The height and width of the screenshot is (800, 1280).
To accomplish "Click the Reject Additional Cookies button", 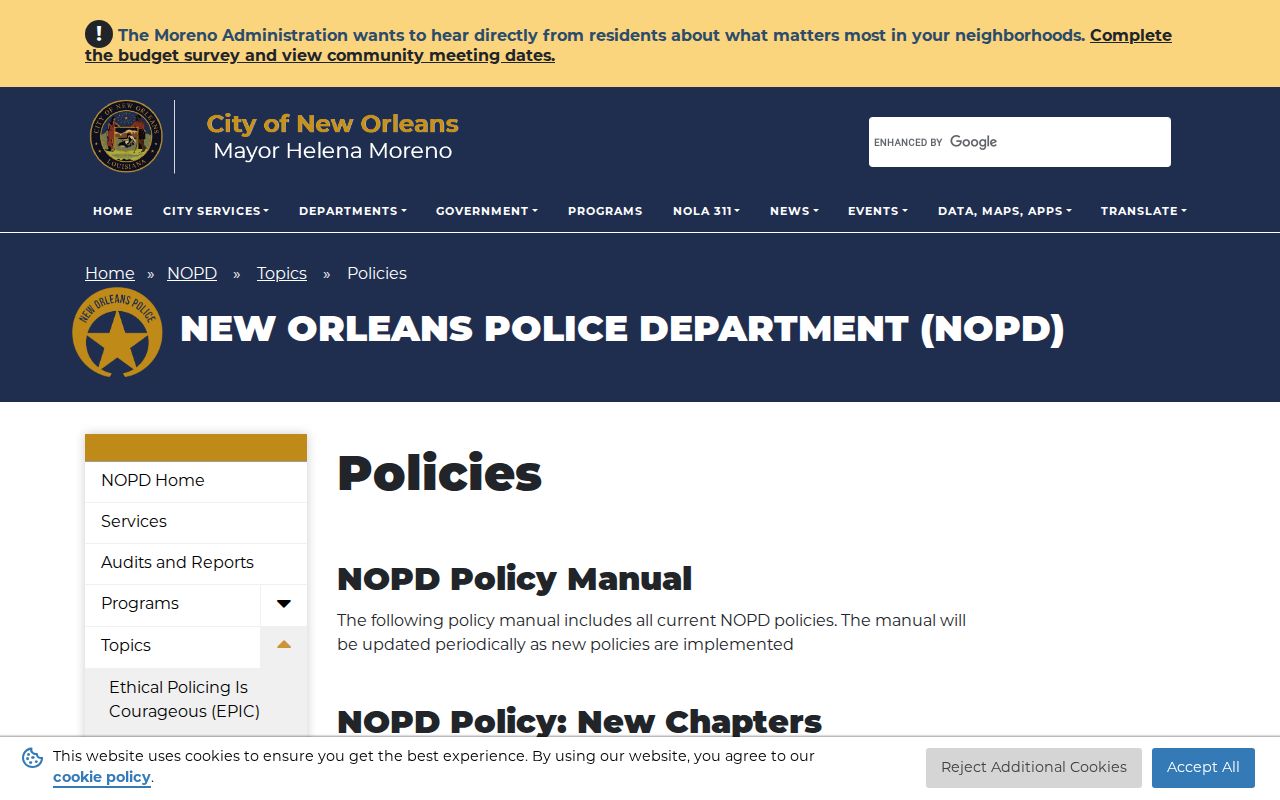I will 1034,768.
